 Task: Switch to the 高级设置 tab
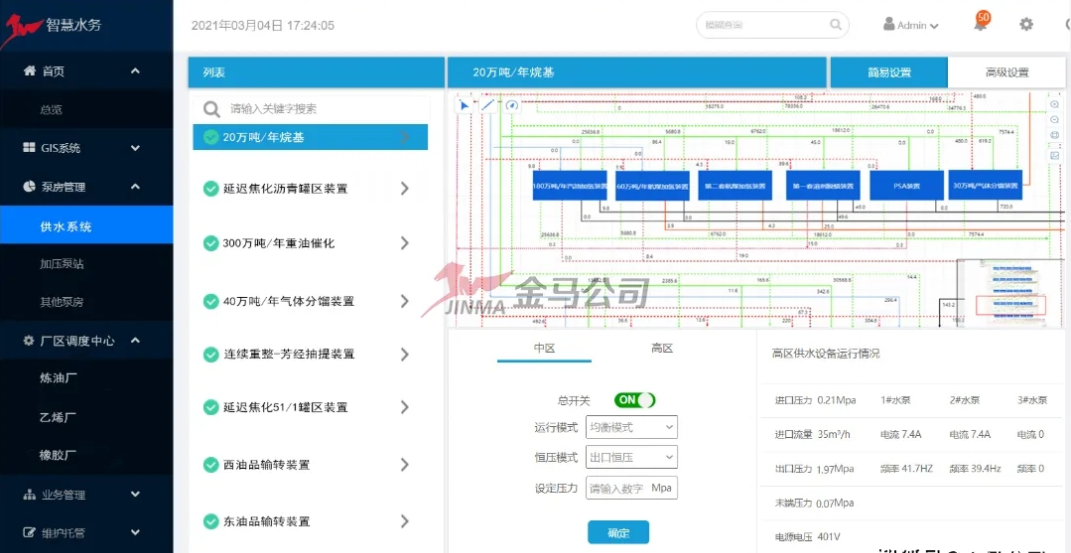coord(1006,73)
